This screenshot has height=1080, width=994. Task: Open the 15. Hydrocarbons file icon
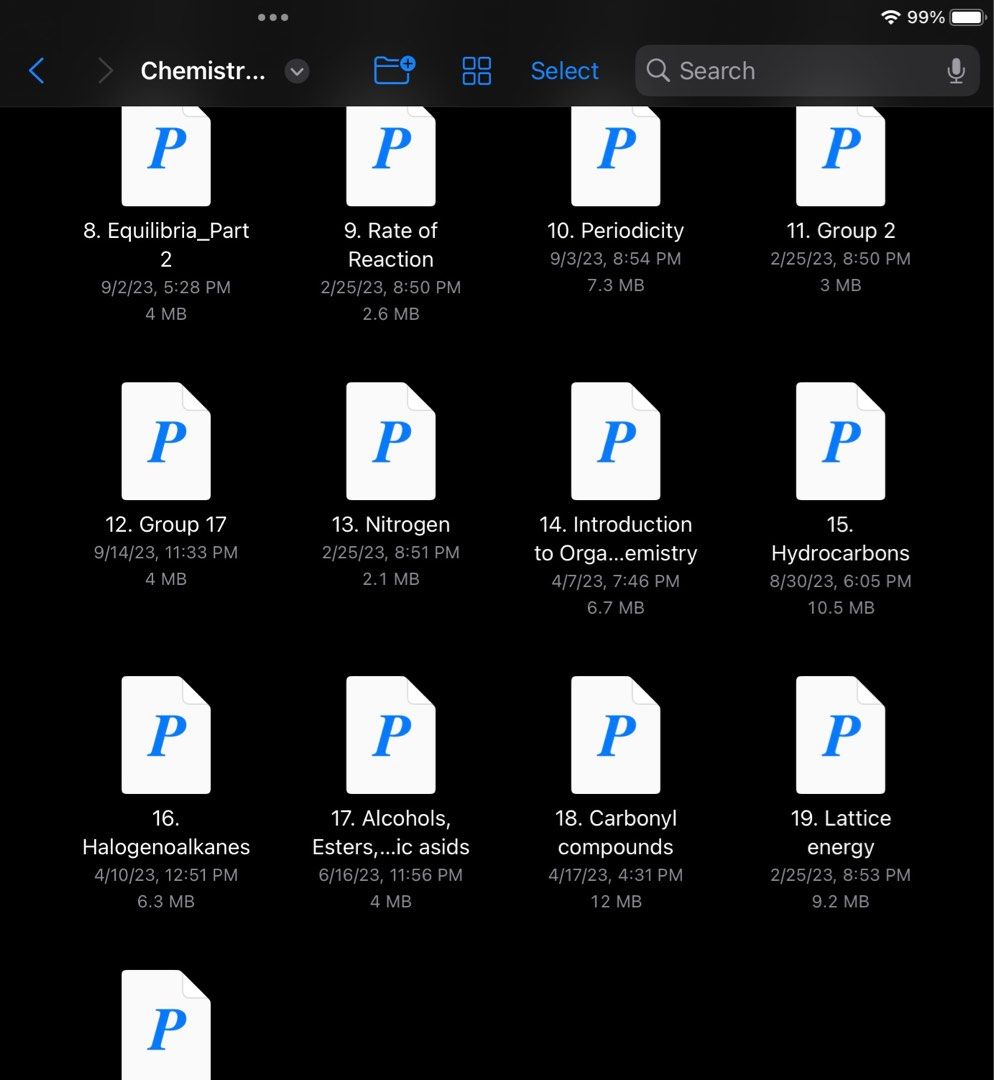point(840,441)
